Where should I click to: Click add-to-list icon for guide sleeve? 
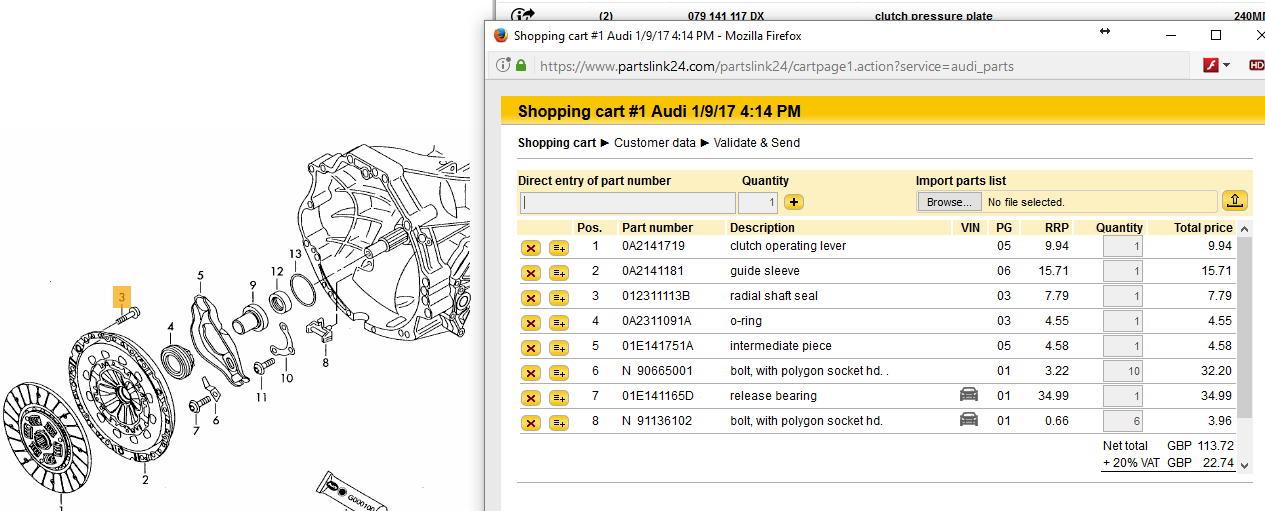(x=559, y=273)
